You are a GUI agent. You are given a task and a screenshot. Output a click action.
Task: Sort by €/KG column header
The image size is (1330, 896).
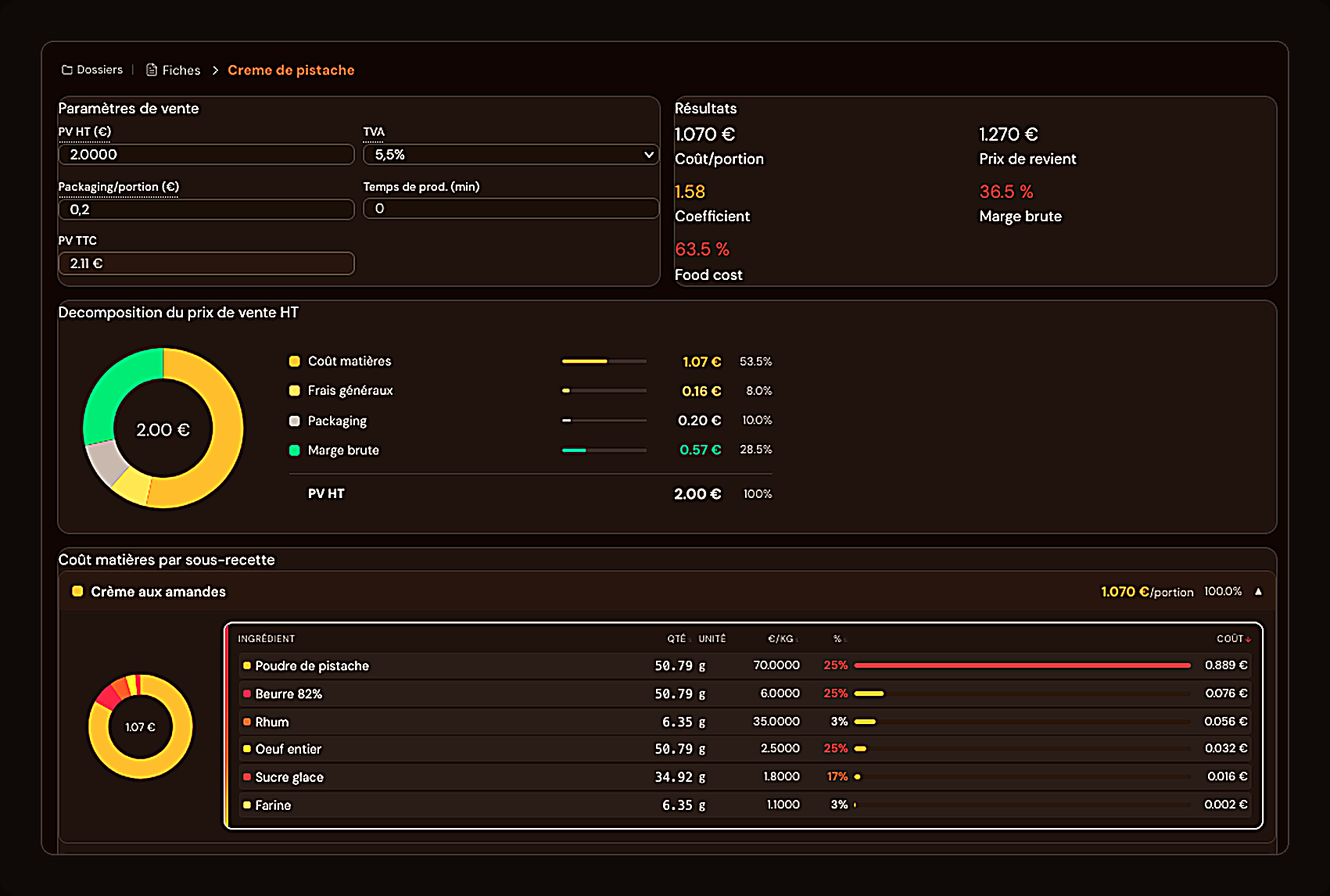point(782,639)
